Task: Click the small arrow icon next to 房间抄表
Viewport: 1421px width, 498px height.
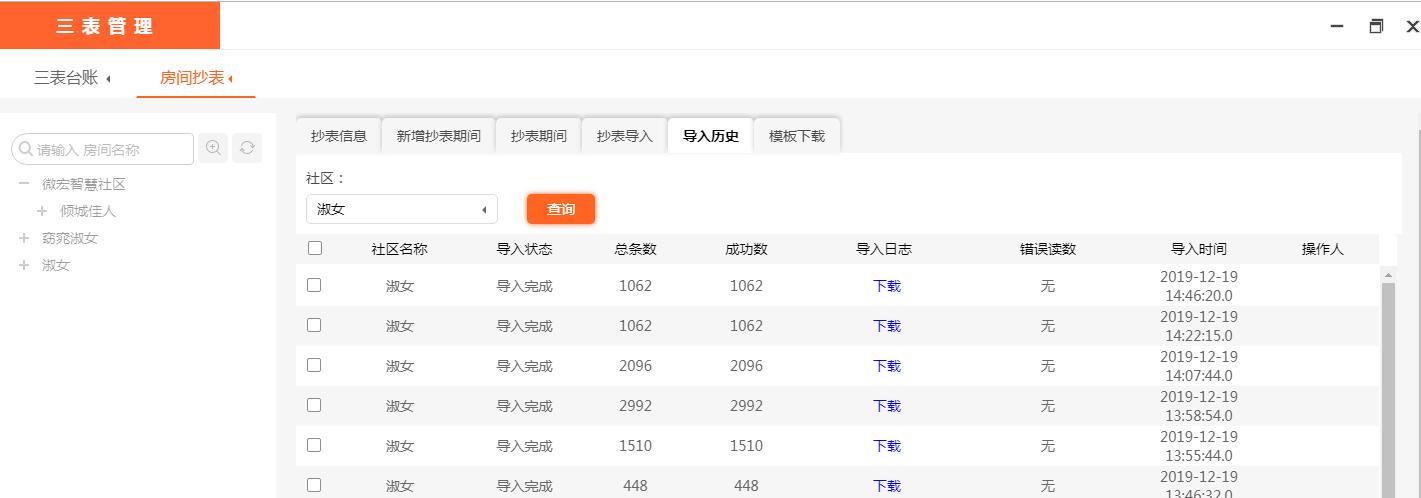Action: [x=231, y=79]
